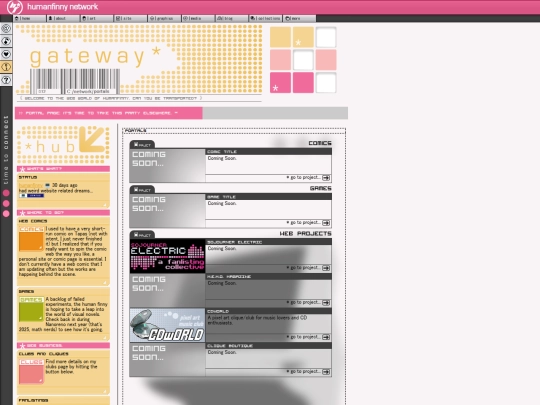Open the art menu tab

97,18
